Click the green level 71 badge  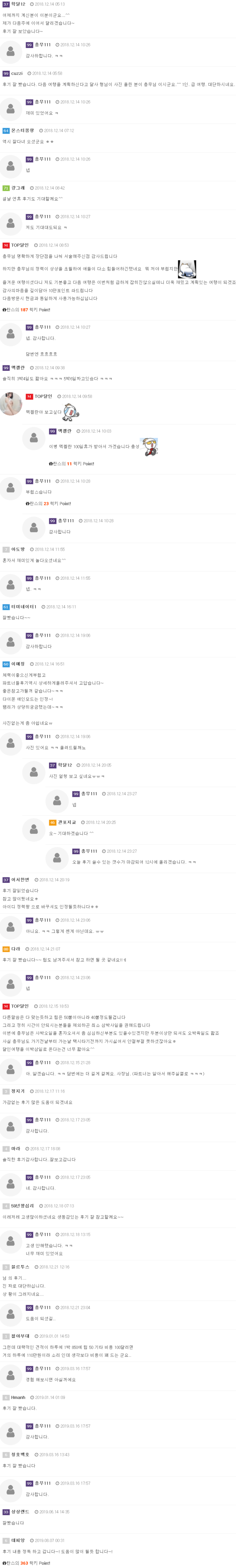6,188
